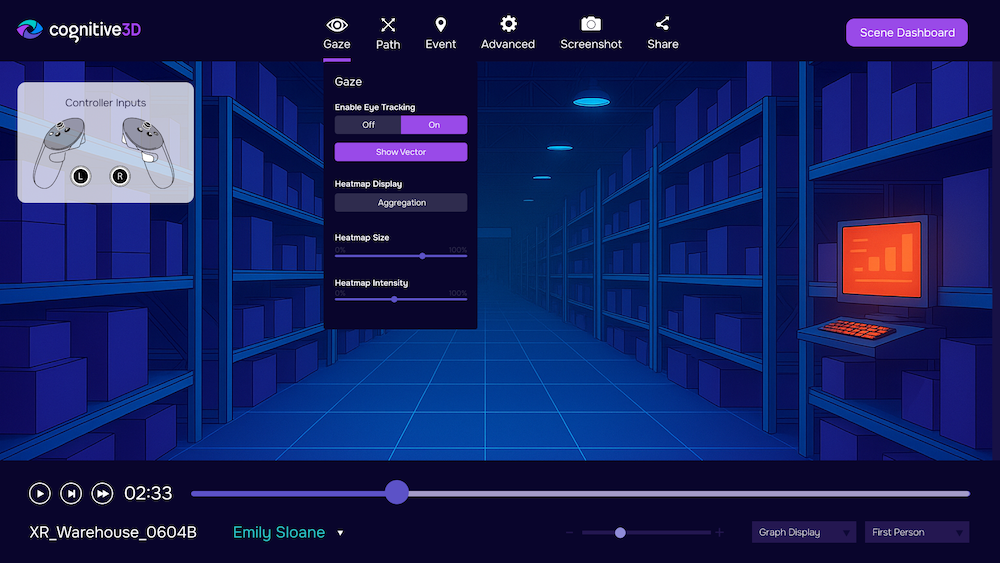
Task: Turn eye tracking Off
Action: [368, 125]
